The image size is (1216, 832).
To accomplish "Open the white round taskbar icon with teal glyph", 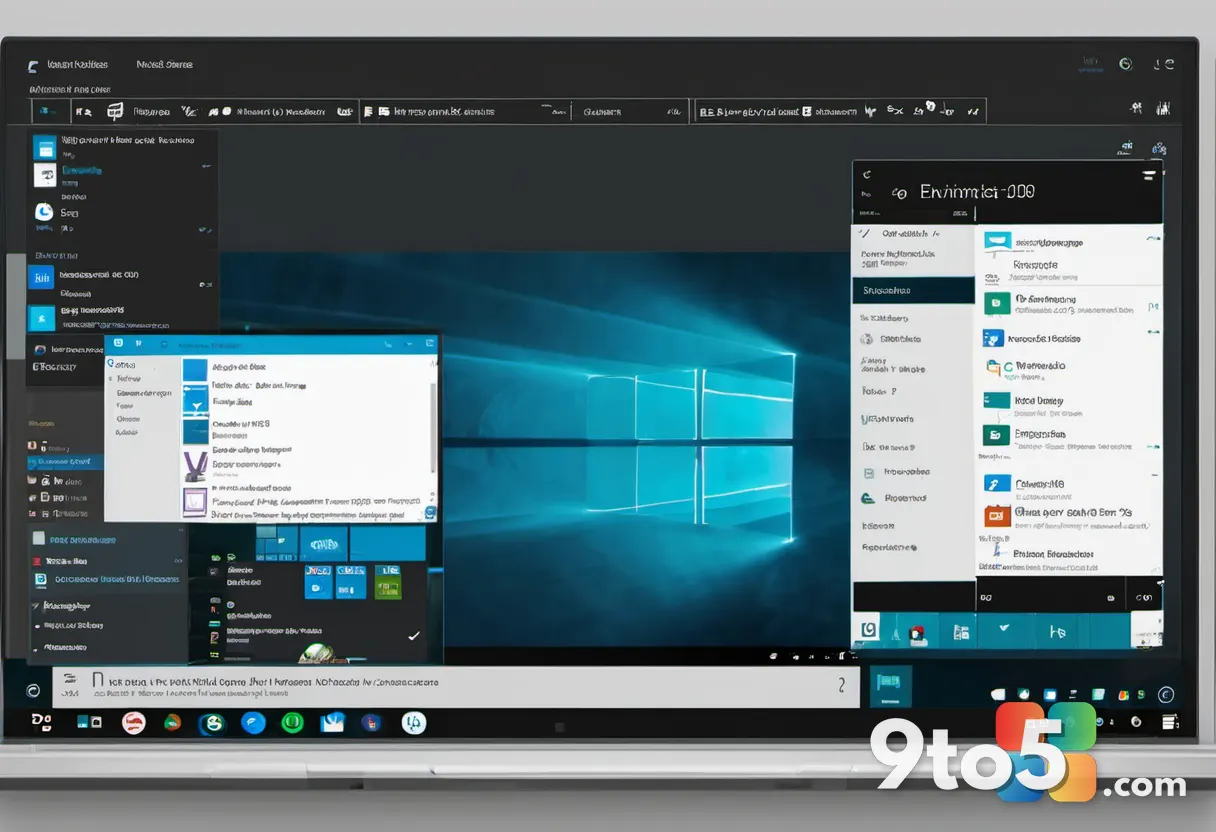I will pos(414,722).
